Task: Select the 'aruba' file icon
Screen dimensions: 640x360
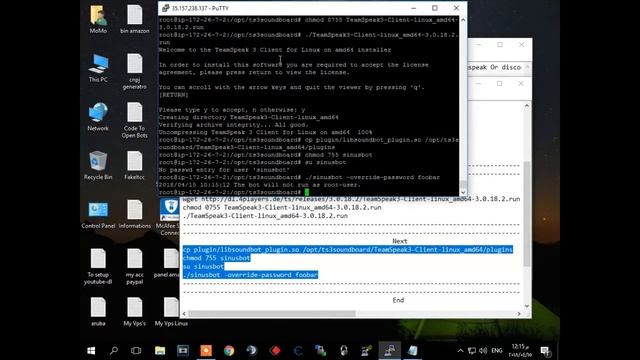Action: (98, 312)
